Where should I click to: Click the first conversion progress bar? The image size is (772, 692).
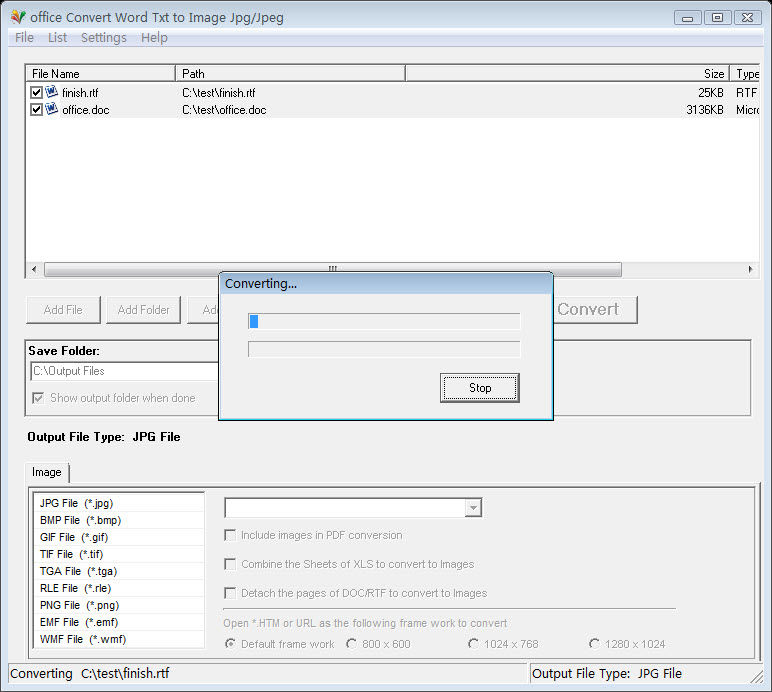[x=384, y=321]
